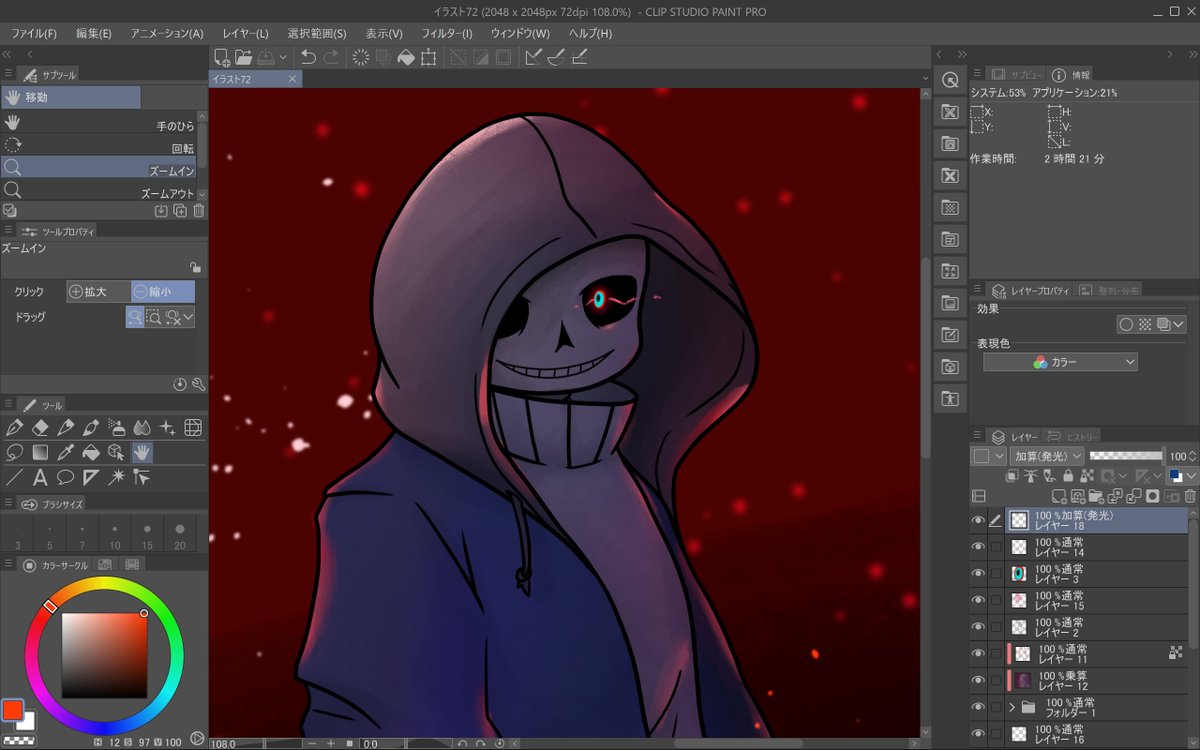Click the layer opacity slider
This screenshot has height=750, width=1200.
1127,456
